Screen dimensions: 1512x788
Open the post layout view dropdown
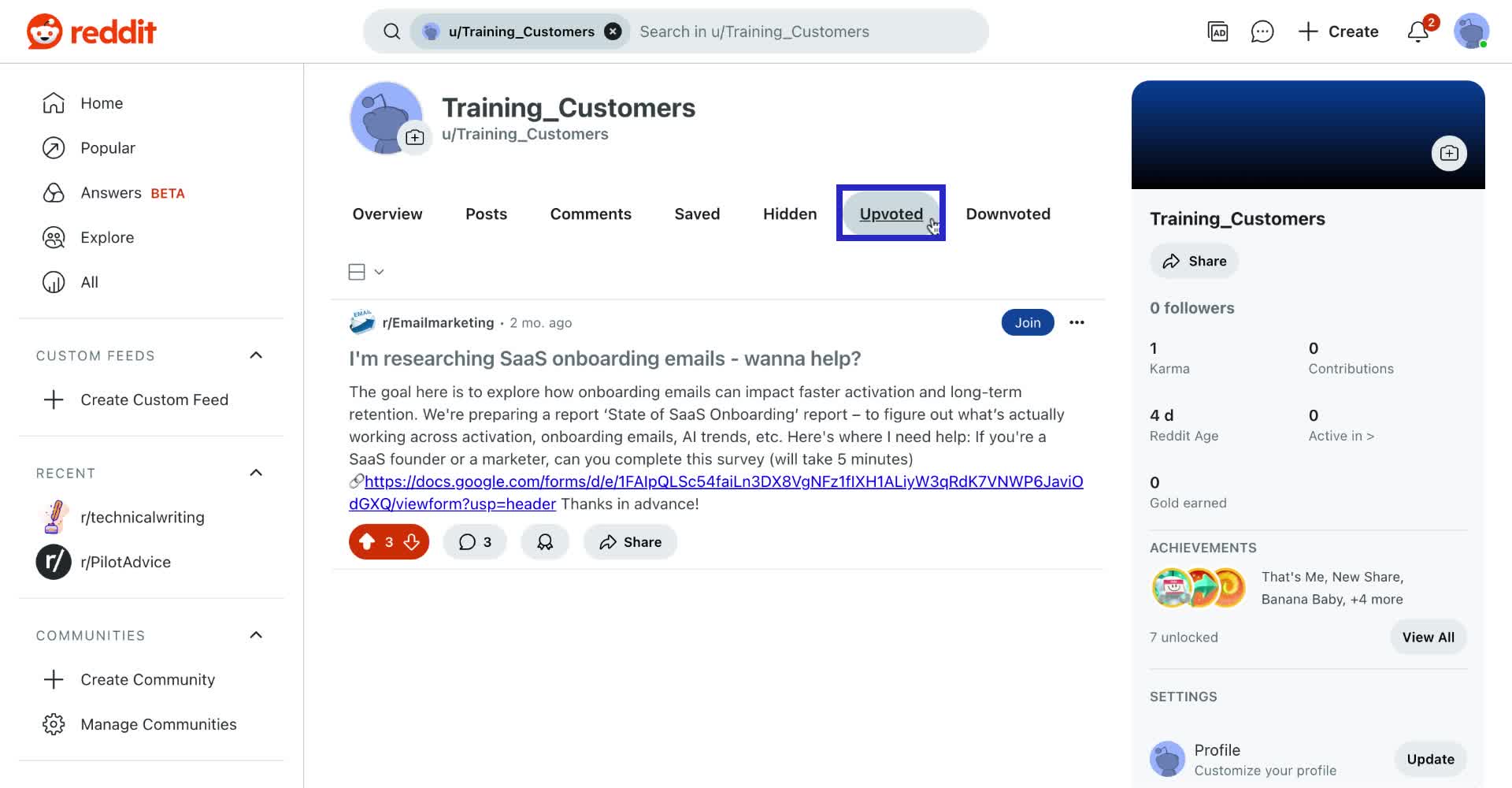(x=365, y=271)
